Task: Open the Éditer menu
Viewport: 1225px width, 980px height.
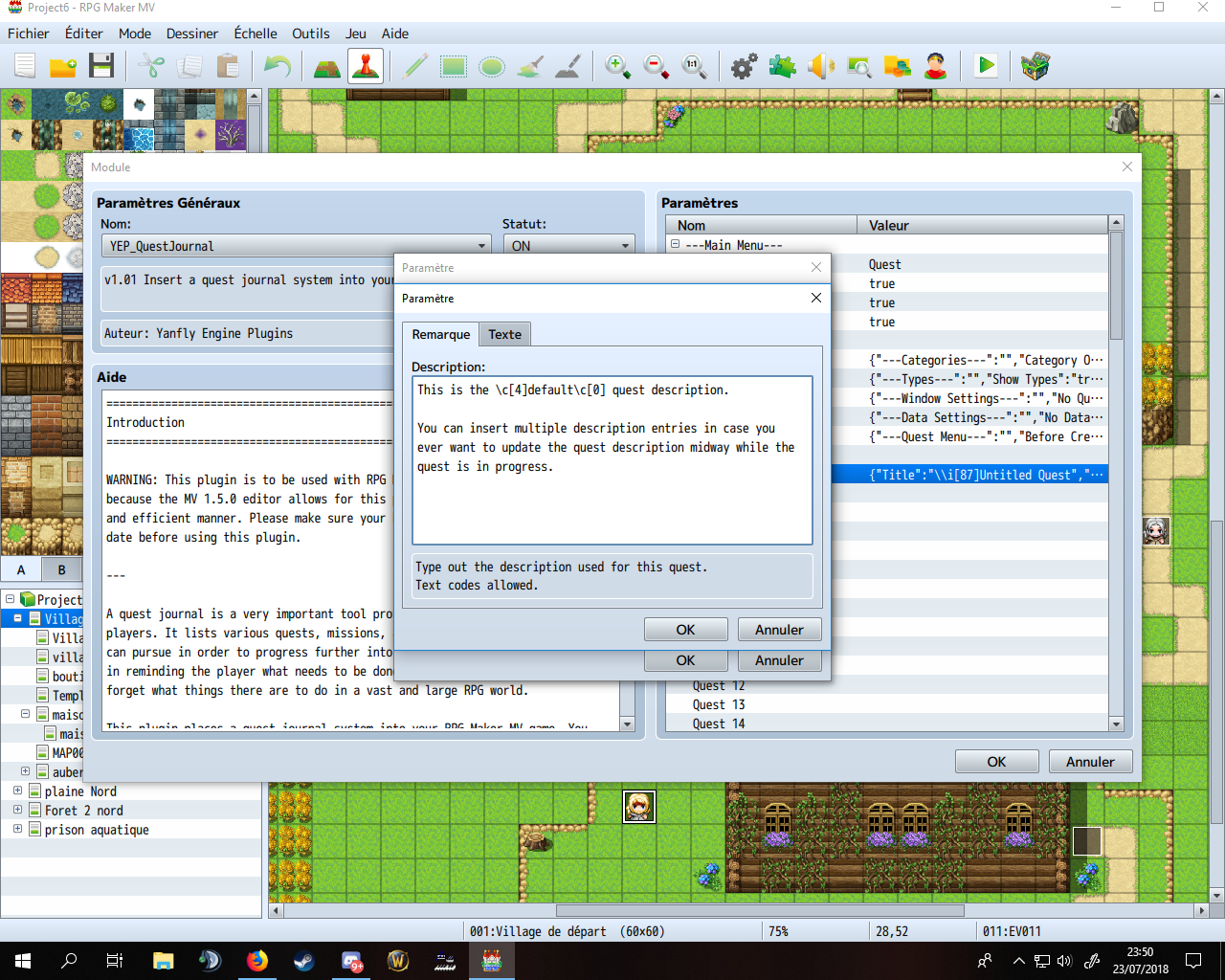Action: 84,33
